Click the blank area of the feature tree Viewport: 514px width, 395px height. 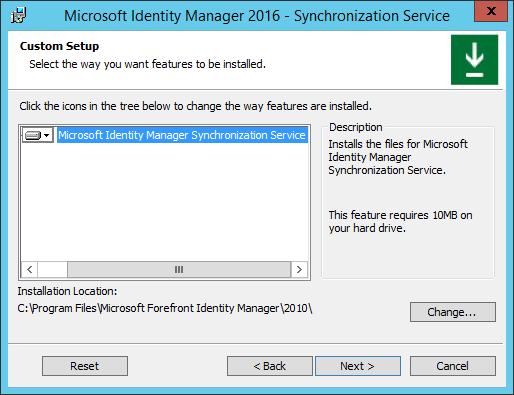[x=165, y=202]
